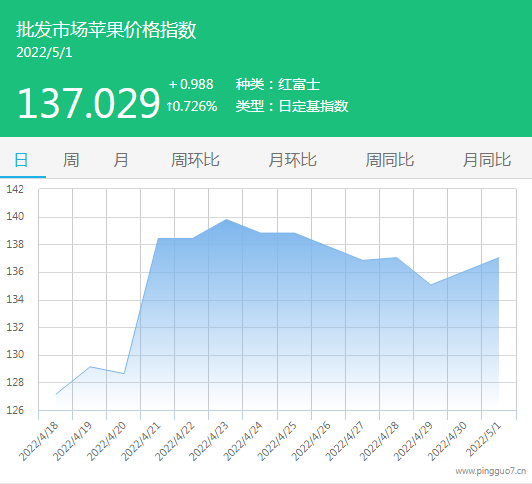Click the 140 y-axis label
Image resolution: width=532 pixels, height=484 pixels.
15,216
